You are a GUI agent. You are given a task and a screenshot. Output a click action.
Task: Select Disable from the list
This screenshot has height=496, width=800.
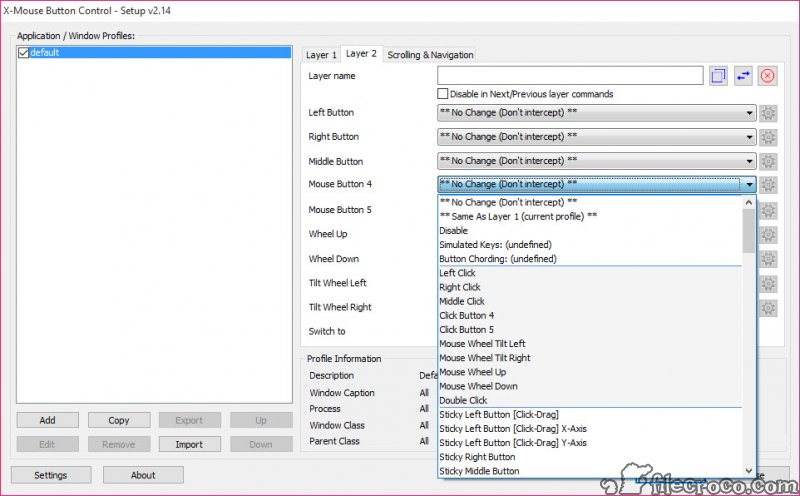pos(590,231)
